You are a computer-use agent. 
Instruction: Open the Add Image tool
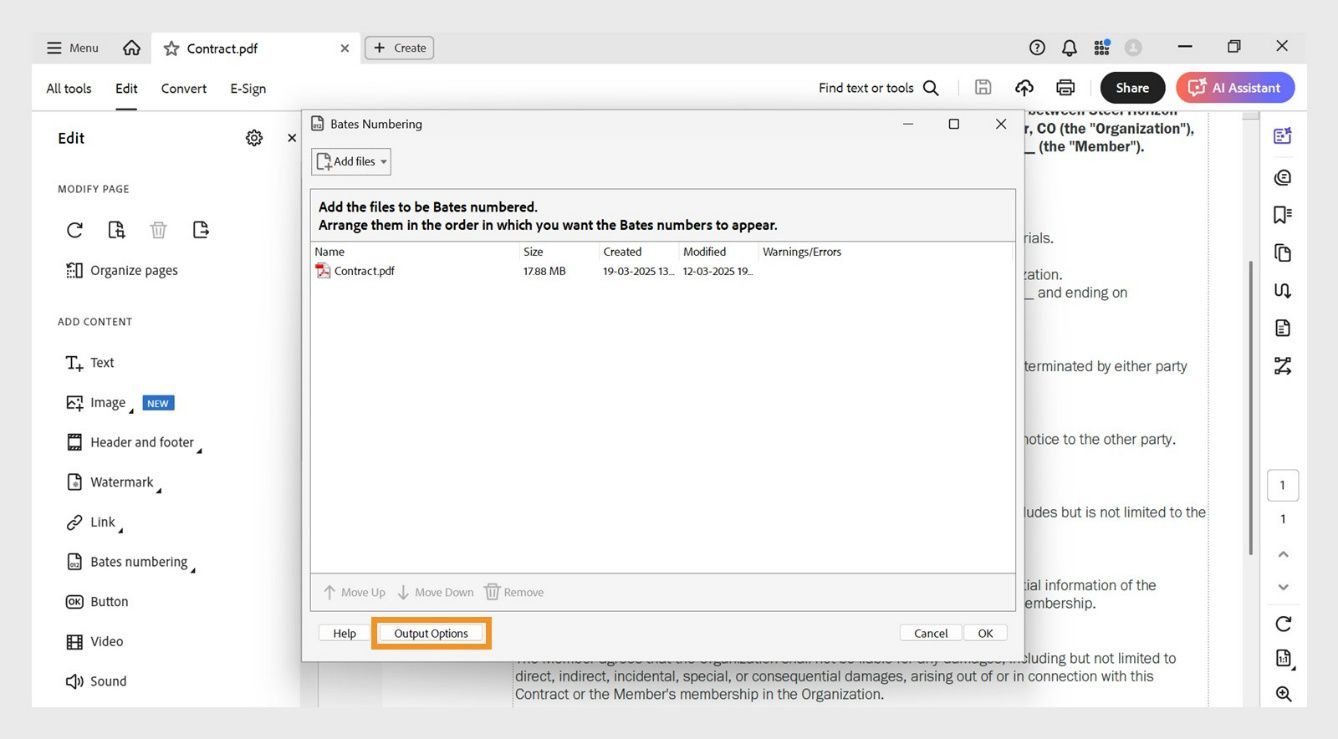click(x=104, y=402)
